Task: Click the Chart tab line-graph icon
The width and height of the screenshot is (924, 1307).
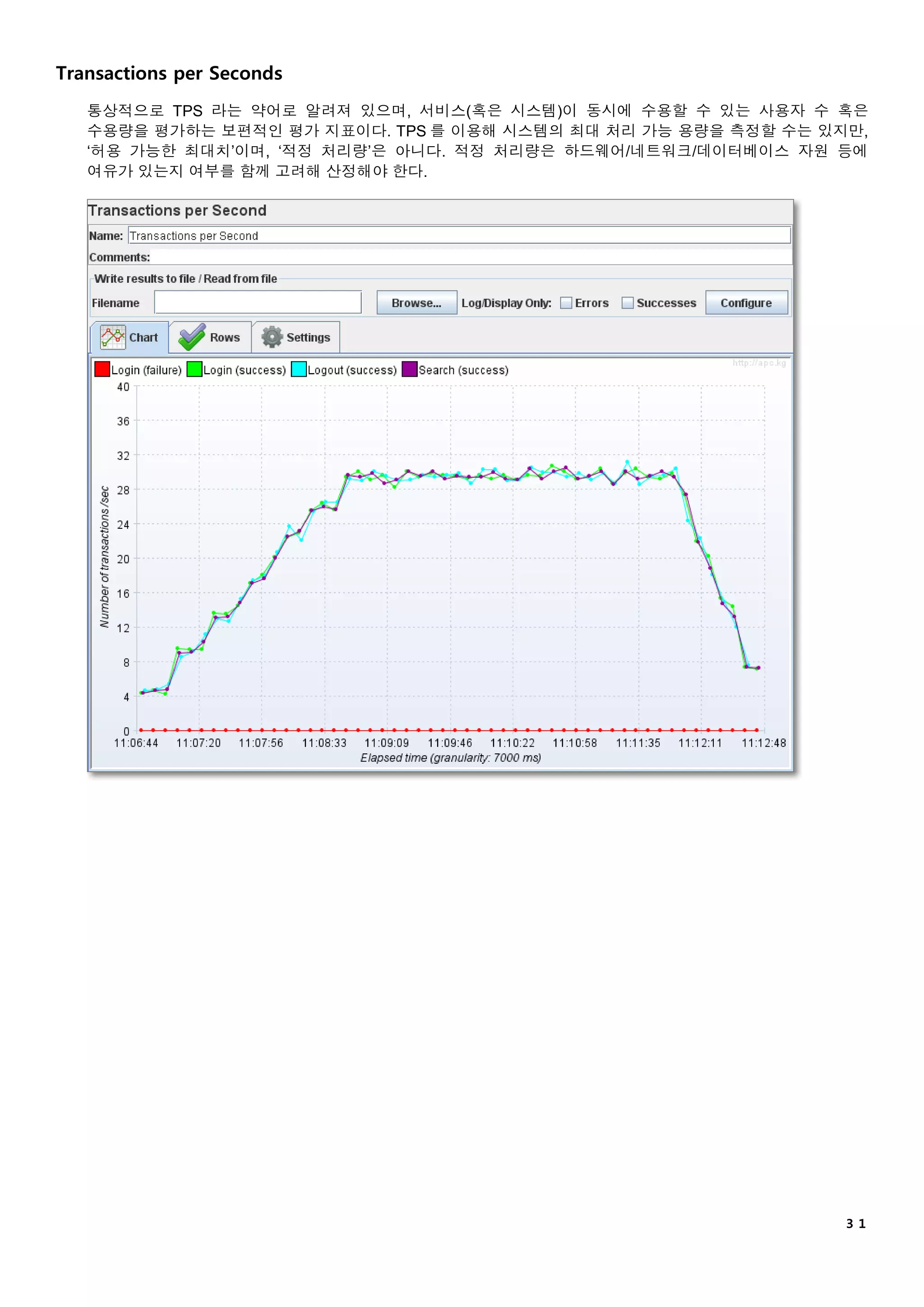Action: coord(113,337)
